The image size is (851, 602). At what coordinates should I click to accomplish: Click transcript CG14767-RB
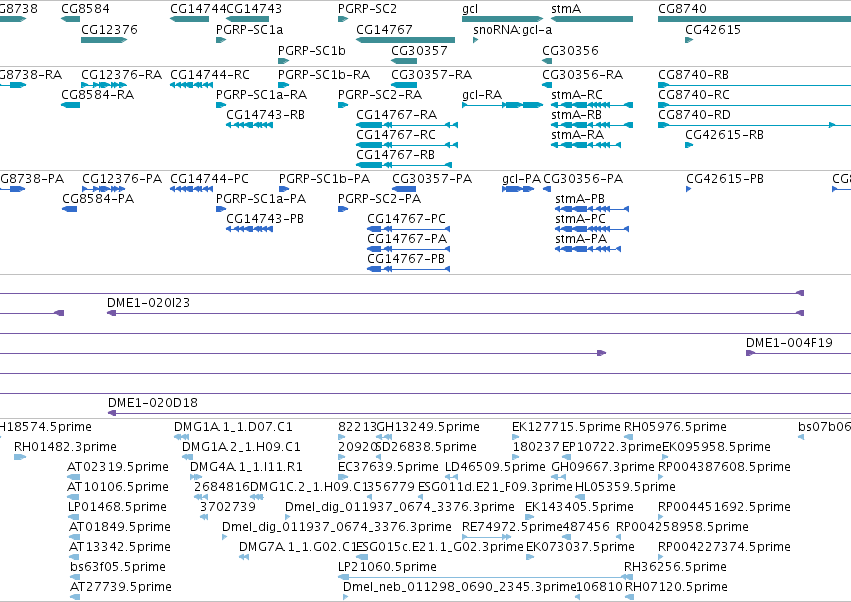(395, 155)
